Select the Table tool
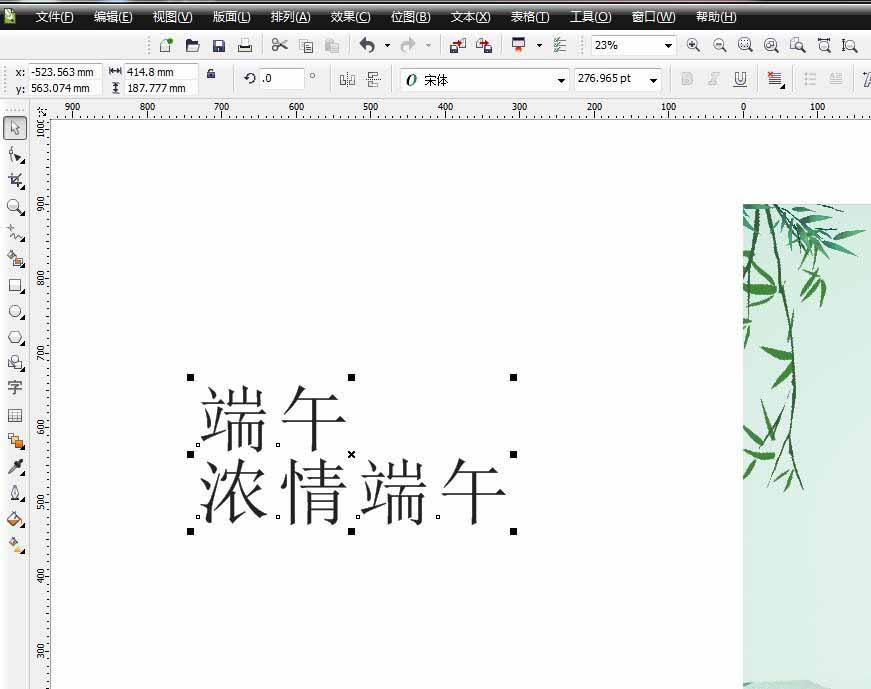 point(15,415)
